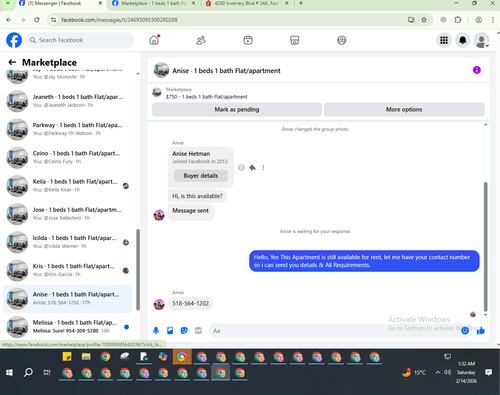Open a new browser tab with plus
This screenshot has width=500, height=395.
301,3
